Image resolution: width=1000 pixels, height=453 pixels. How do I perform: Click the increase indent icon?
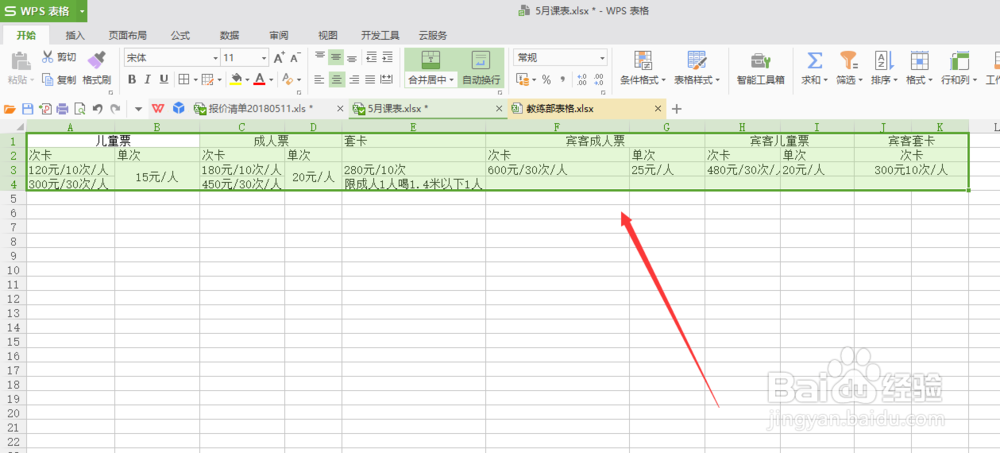tap(387, 57)
